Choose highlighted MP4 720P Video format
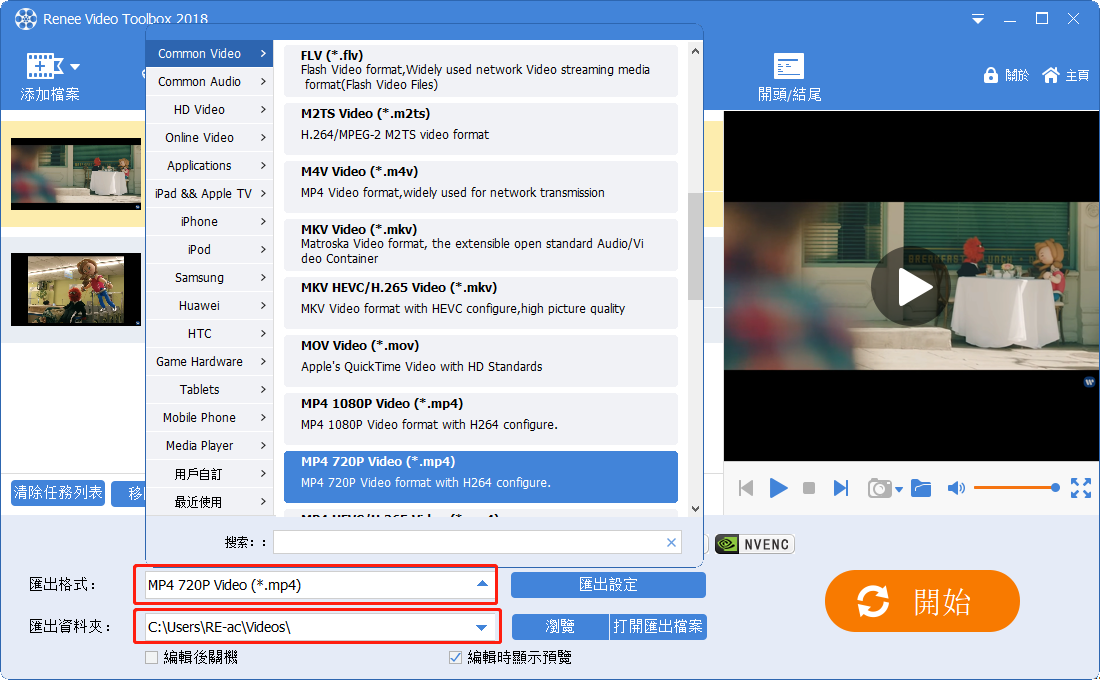This screenshot has height=680, width=1100. (x=481, y=476)
